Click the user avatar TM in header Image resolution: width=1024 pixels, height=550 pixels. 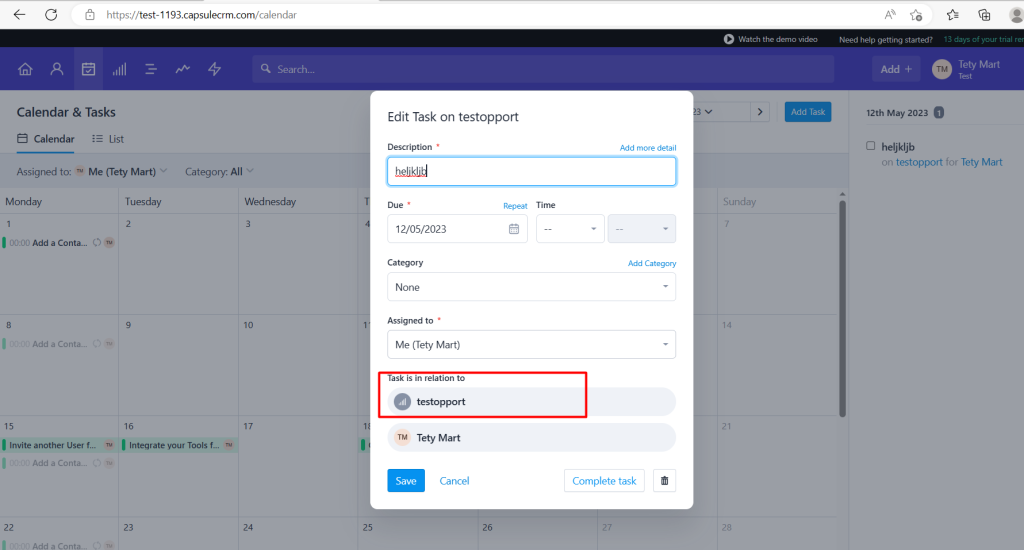(x=942, y=69)
